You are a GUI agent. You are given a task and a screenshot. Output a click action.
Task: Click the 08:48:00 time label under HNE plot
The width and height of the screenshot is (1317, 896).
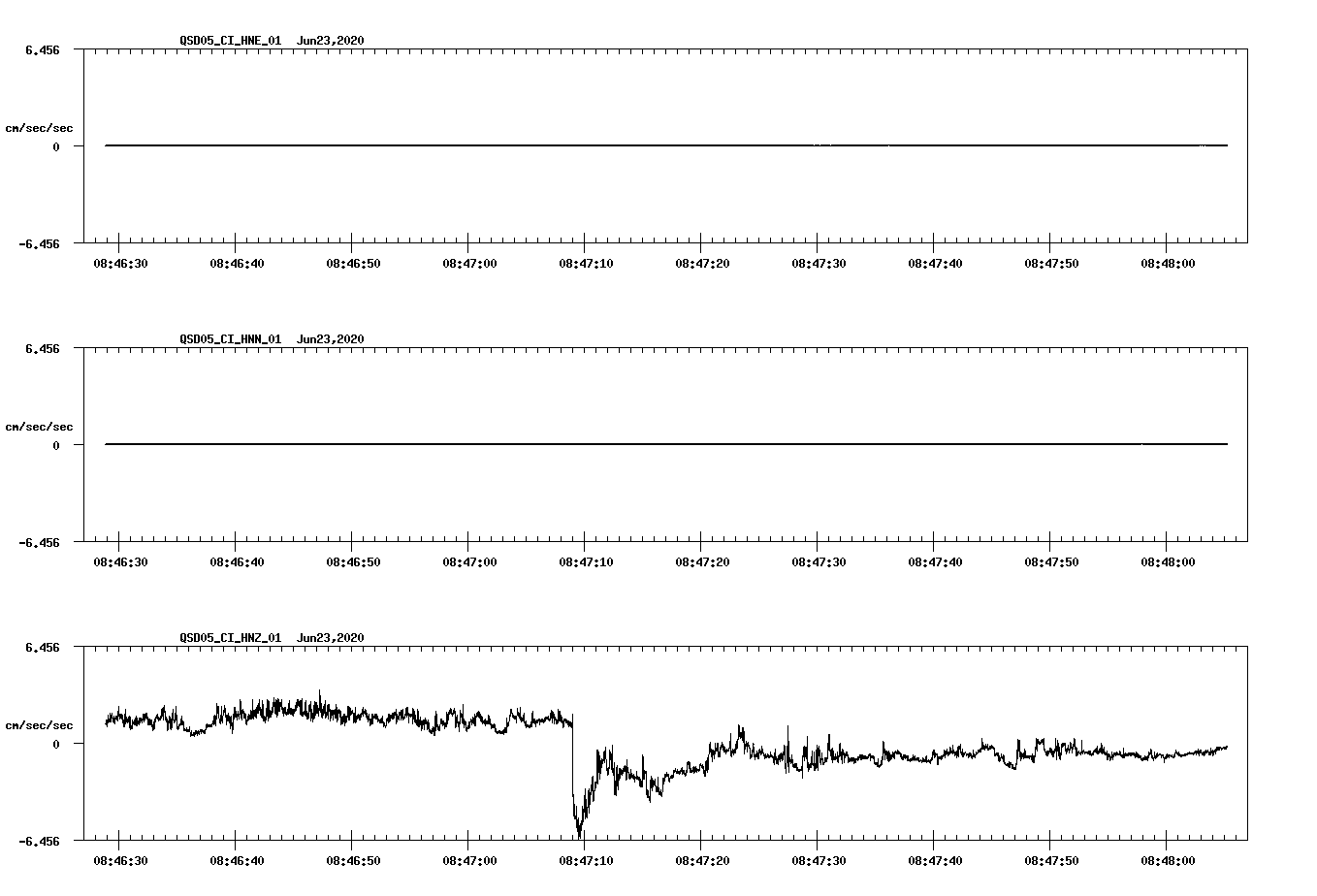point(1168,264)
